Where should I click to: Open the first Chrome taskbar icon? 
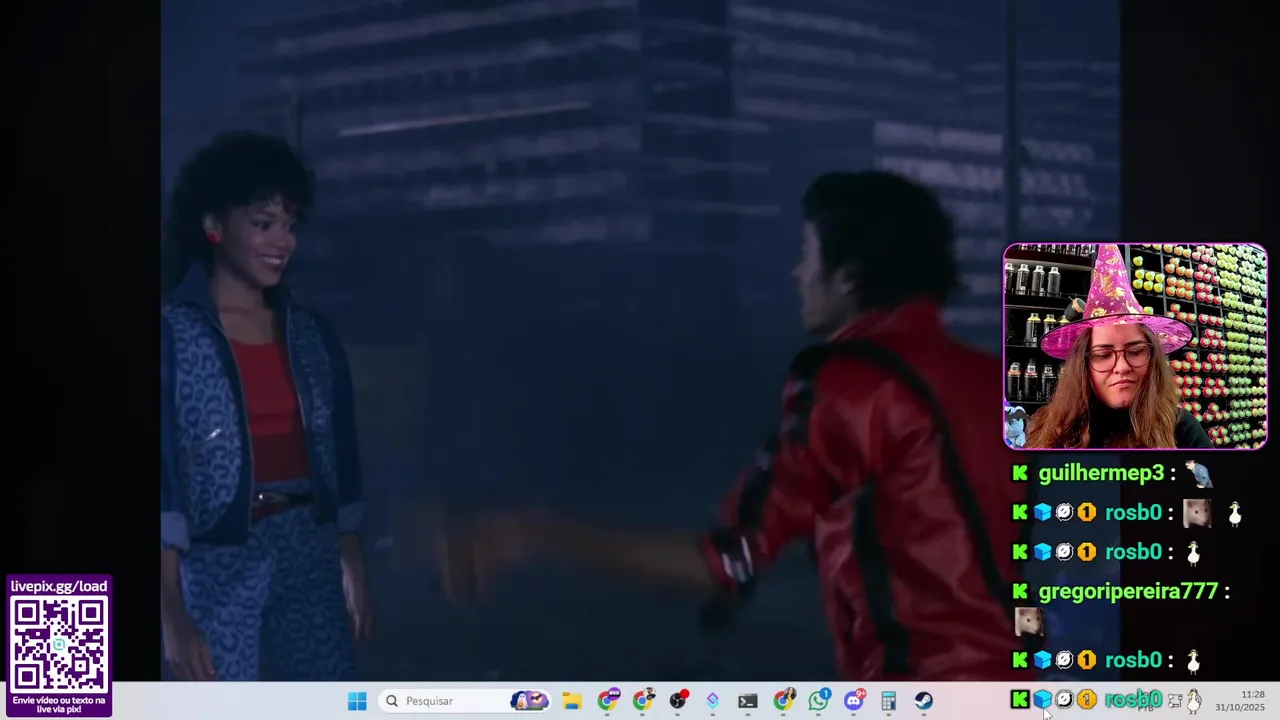pyautogui.click(x=608, y=701)
